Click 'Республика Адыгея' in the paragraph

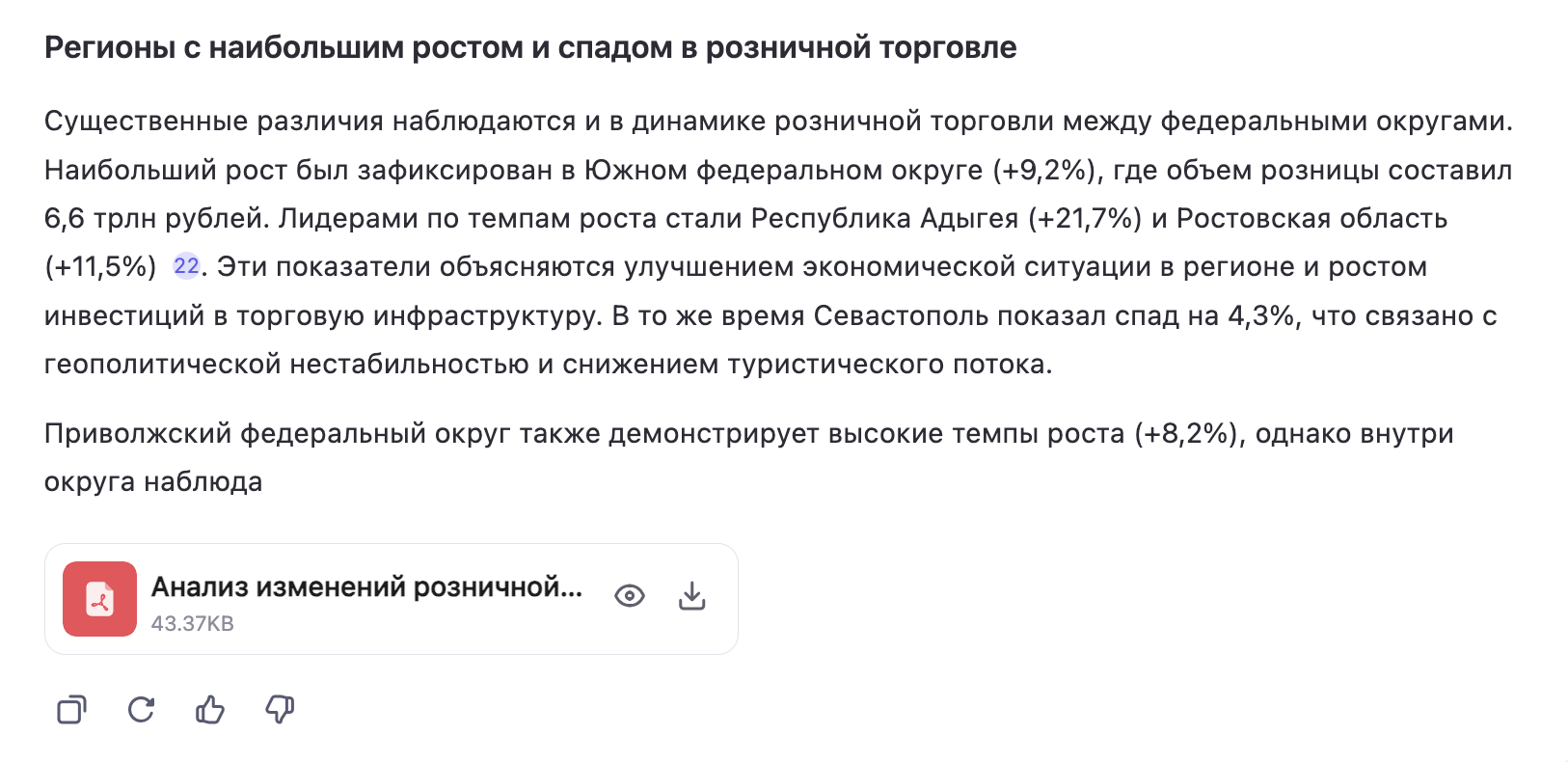[x=884, y=218]
